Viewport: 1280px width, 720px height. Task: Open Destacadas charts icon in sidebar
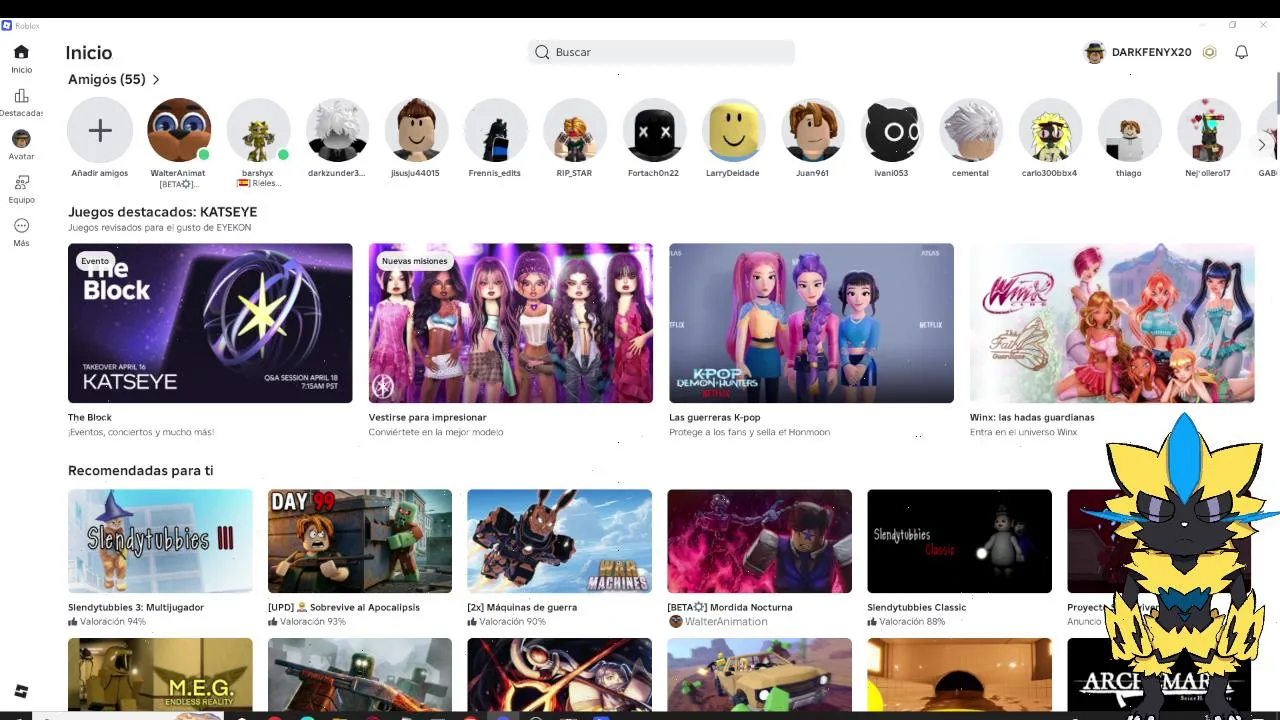[x=21, y=96]
